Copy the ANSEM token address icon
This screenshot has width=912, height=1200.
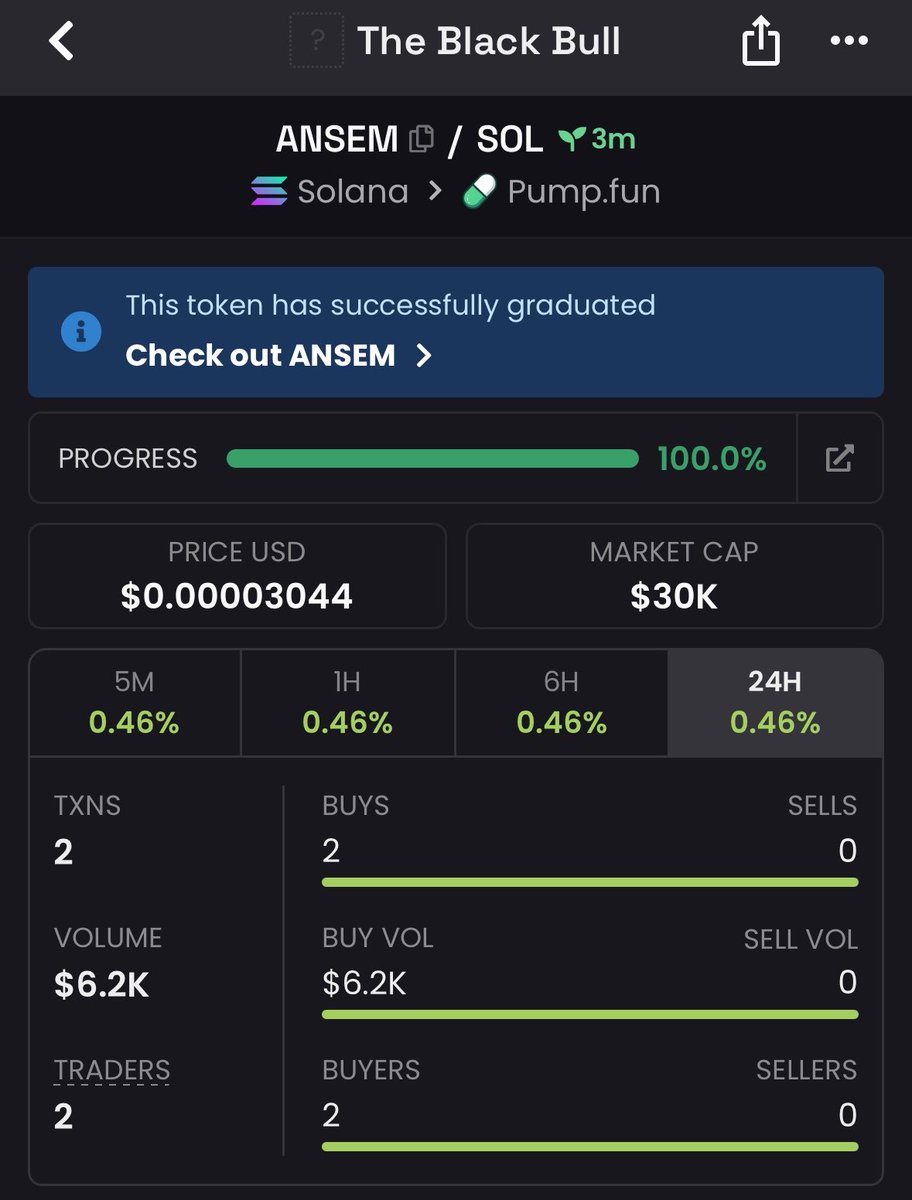click(x=422, y=139)
